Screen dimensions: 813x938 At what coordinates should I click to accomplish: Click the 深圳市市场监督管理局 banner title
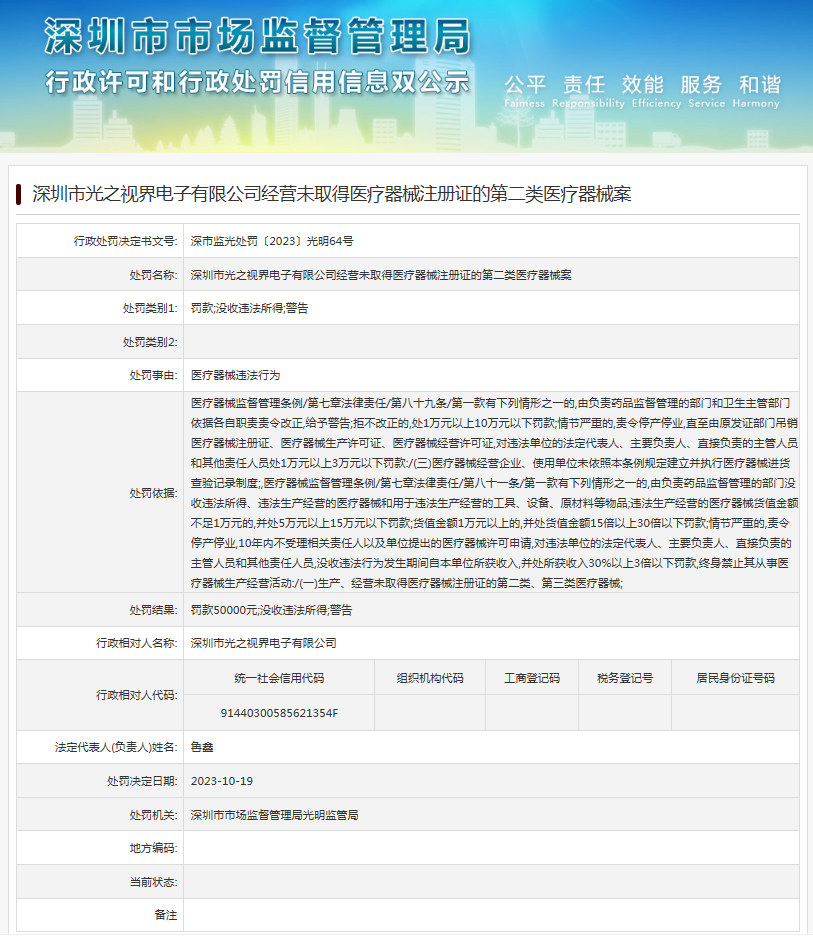(258, 36)
